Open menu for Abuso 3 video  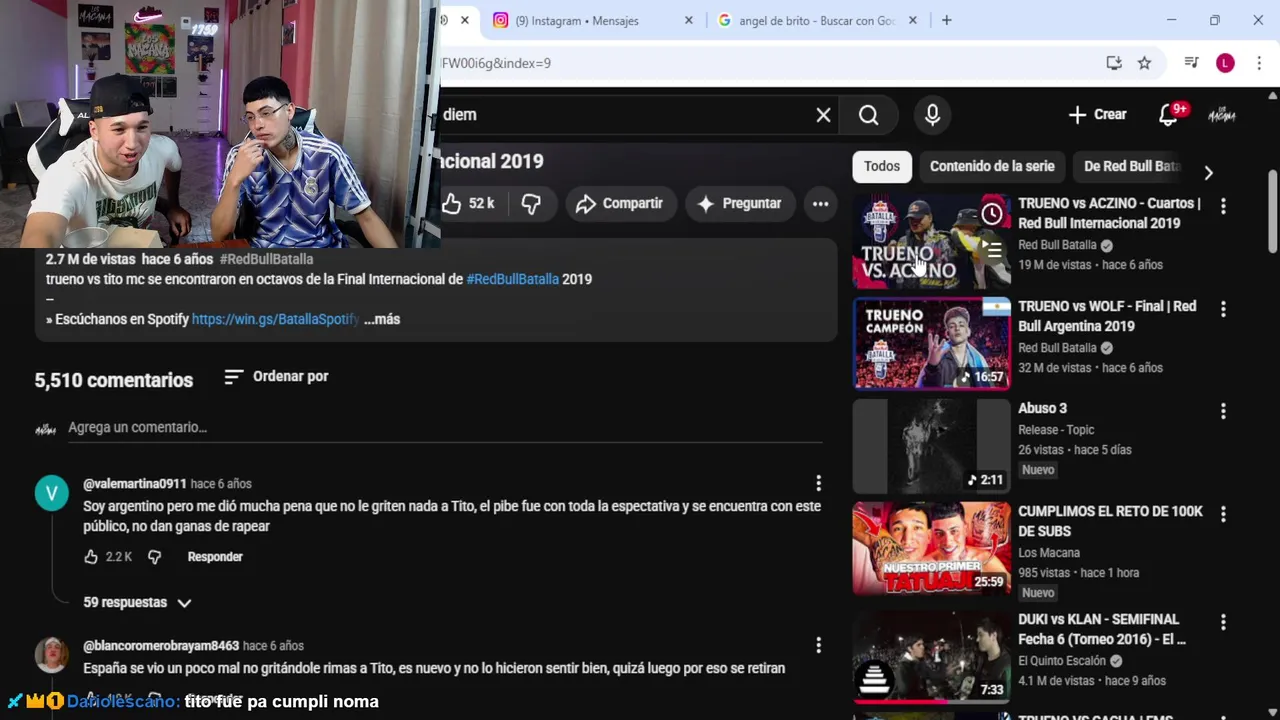point(1223,411)
